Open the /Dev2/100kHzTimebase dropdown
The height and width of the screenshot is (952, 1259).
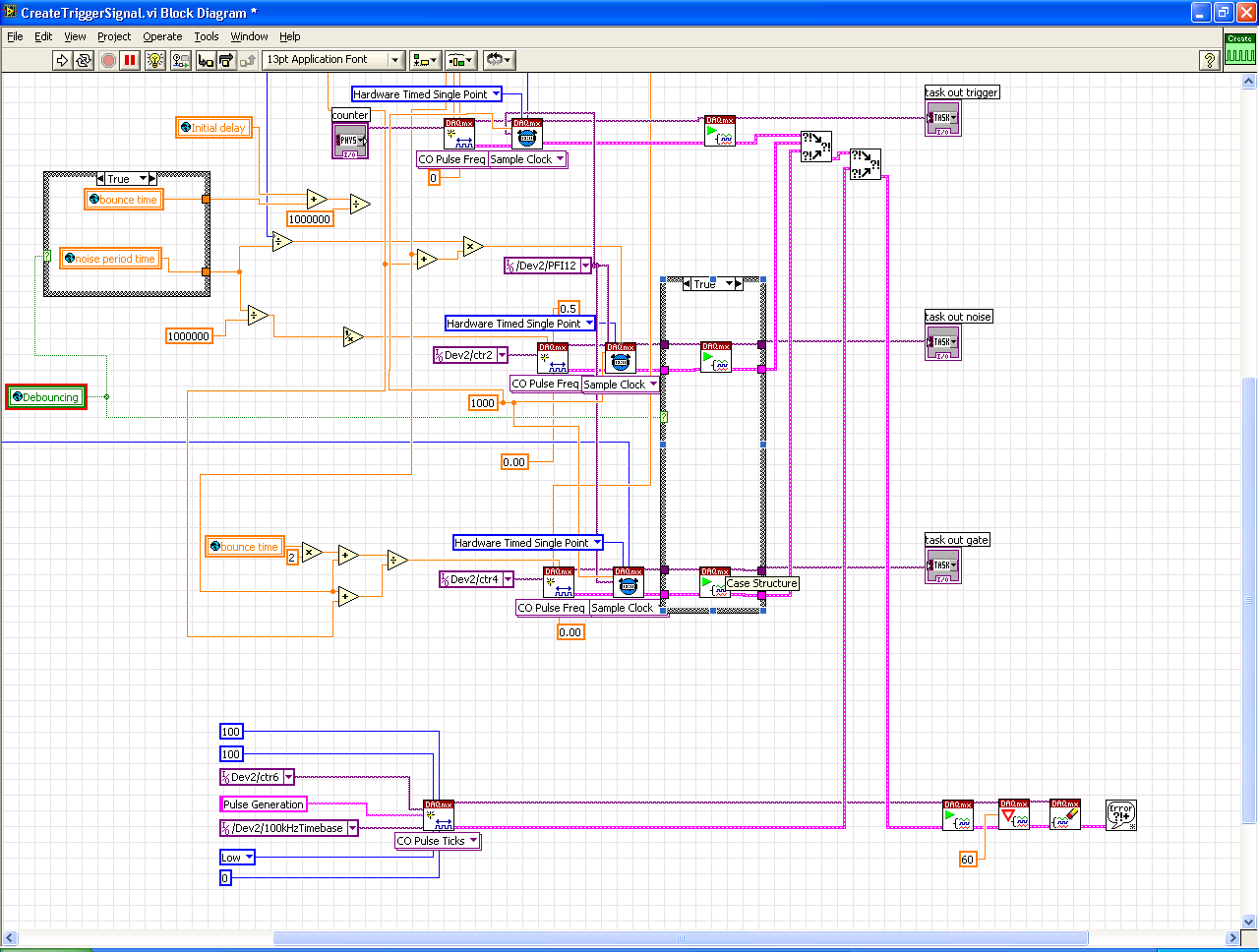pyautogui.click(x=352, y=828)
